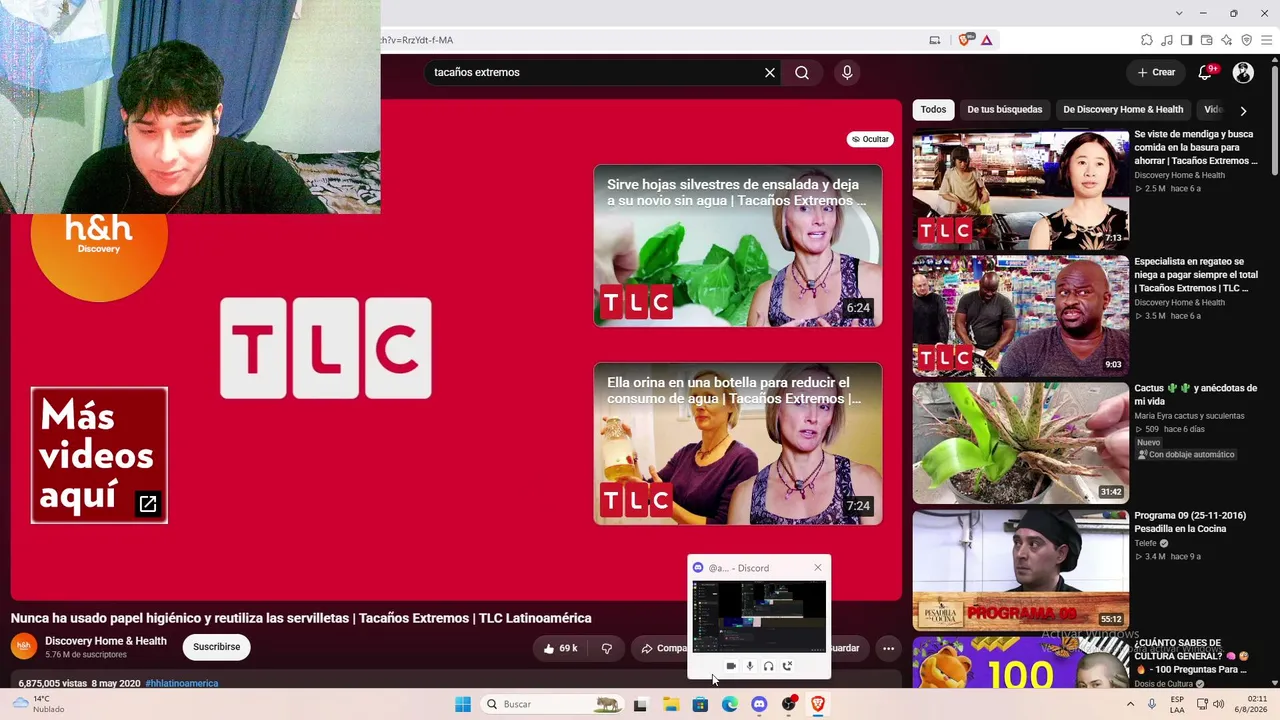
Task: Show more filter chips with arrow
Action: click(x=1243, y=110)
